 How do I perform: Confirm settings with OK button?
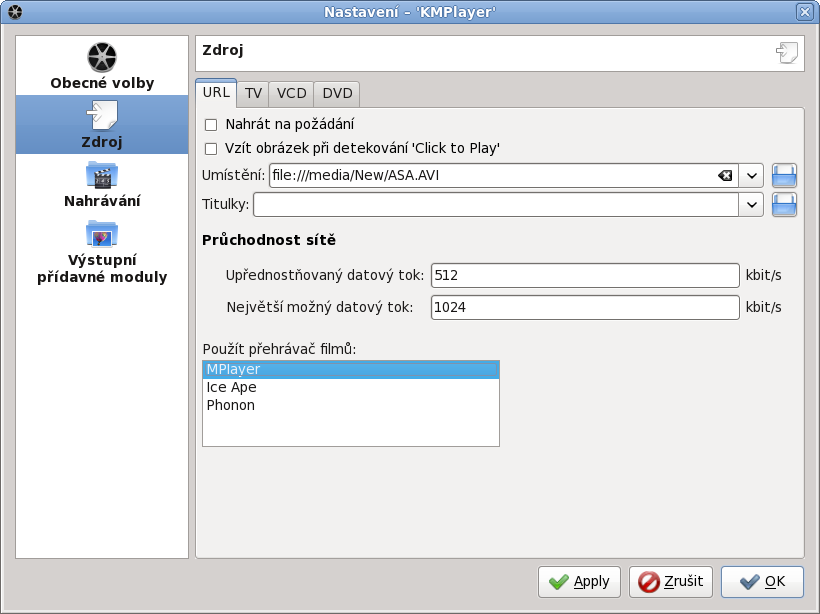click(762, 581)
